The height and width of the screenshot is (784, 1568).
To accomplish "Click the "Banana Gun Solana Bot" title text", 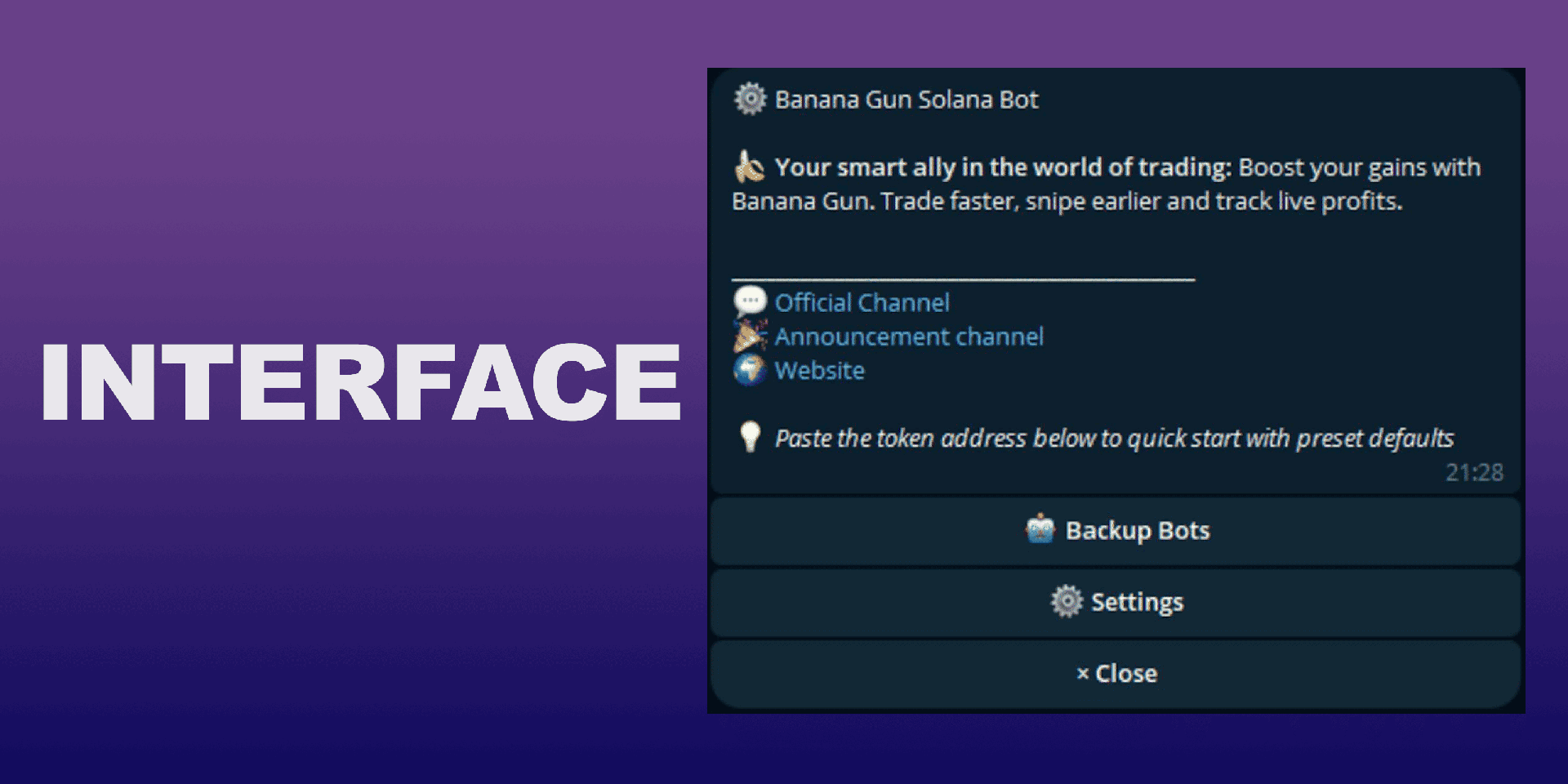I will (x=906, y=100).
